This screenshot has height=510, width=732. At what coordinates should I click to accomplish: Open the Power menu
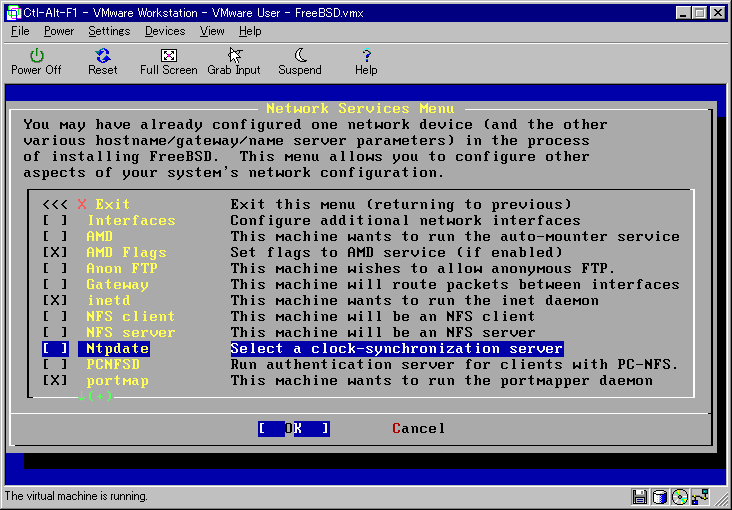(x=59, y=31)
